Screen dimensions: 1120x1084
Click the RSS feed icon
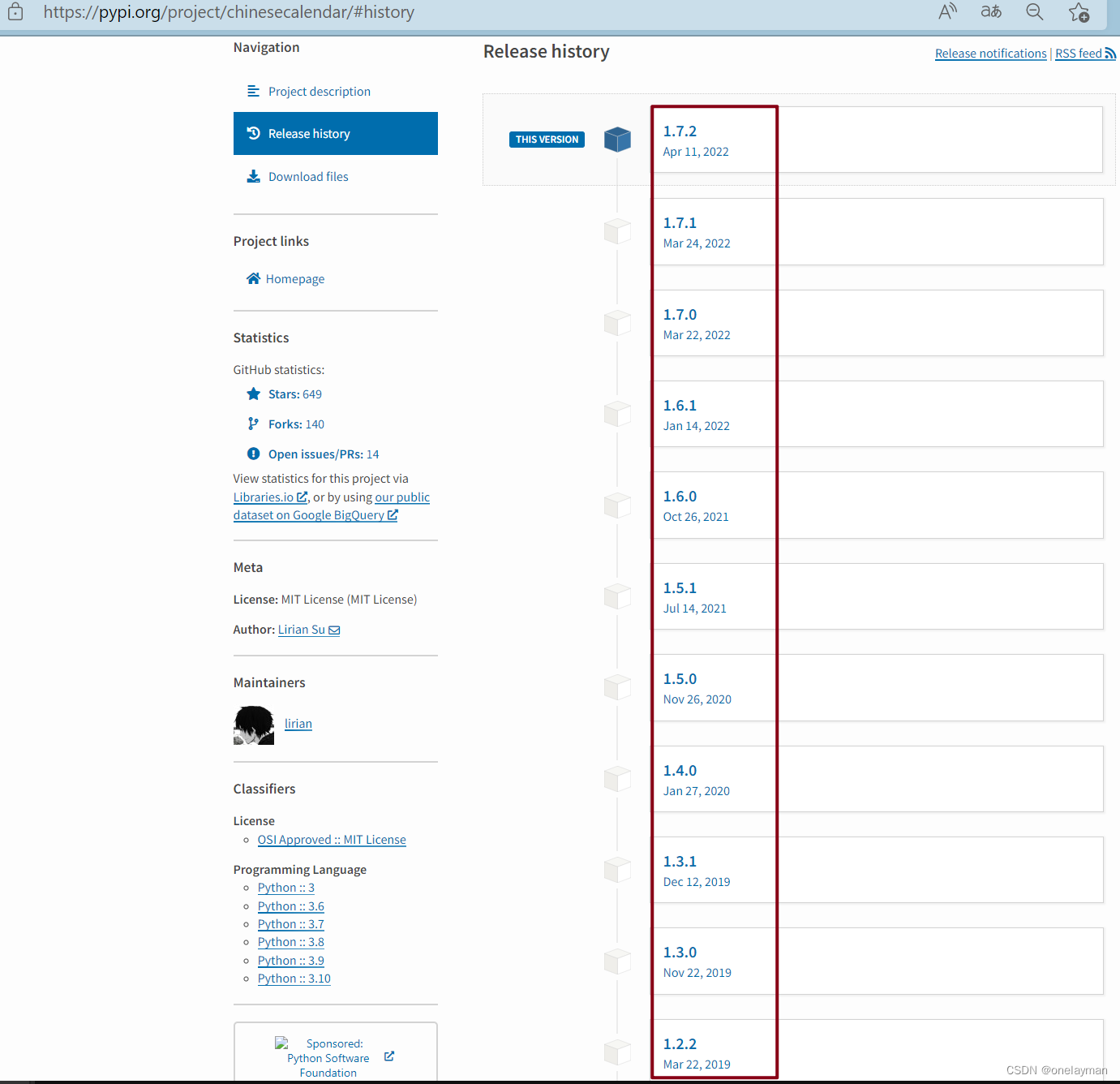coord(1110,54)
